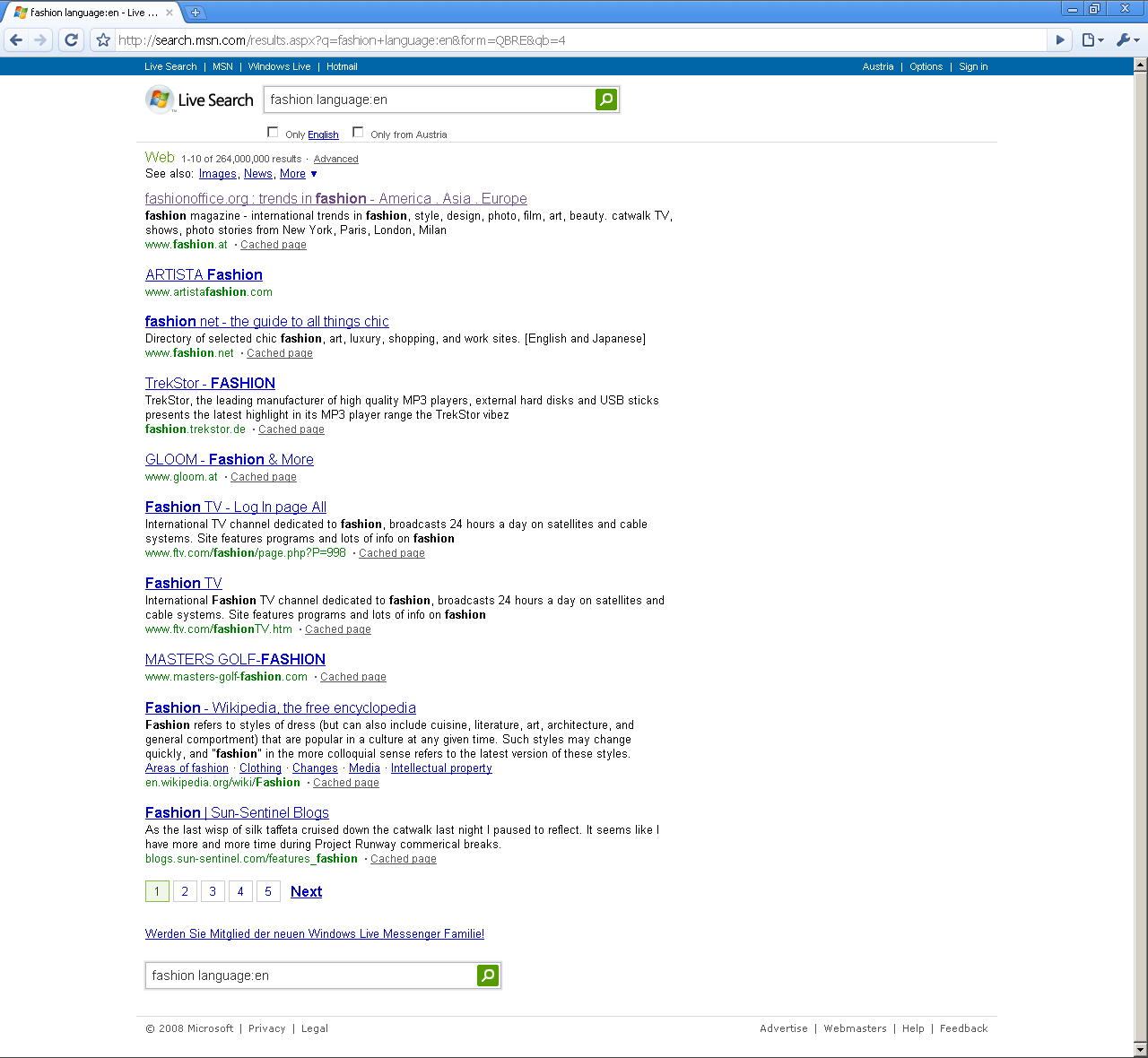This screenshot has width=1148, height=1058.
Task: Open the fashionoffice.org result
Action: coord(336,199)
